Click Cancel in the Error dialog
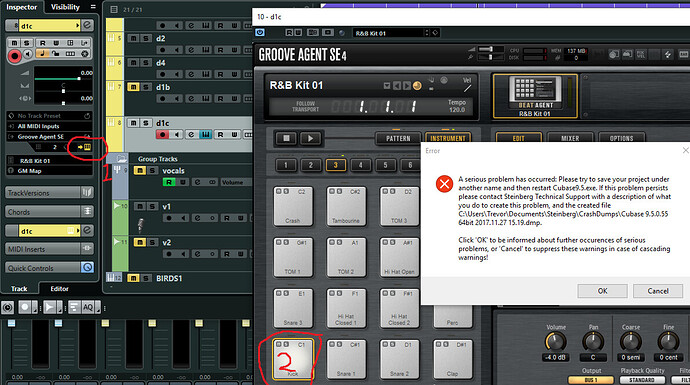The image size is (690, 385). point(657,291)
